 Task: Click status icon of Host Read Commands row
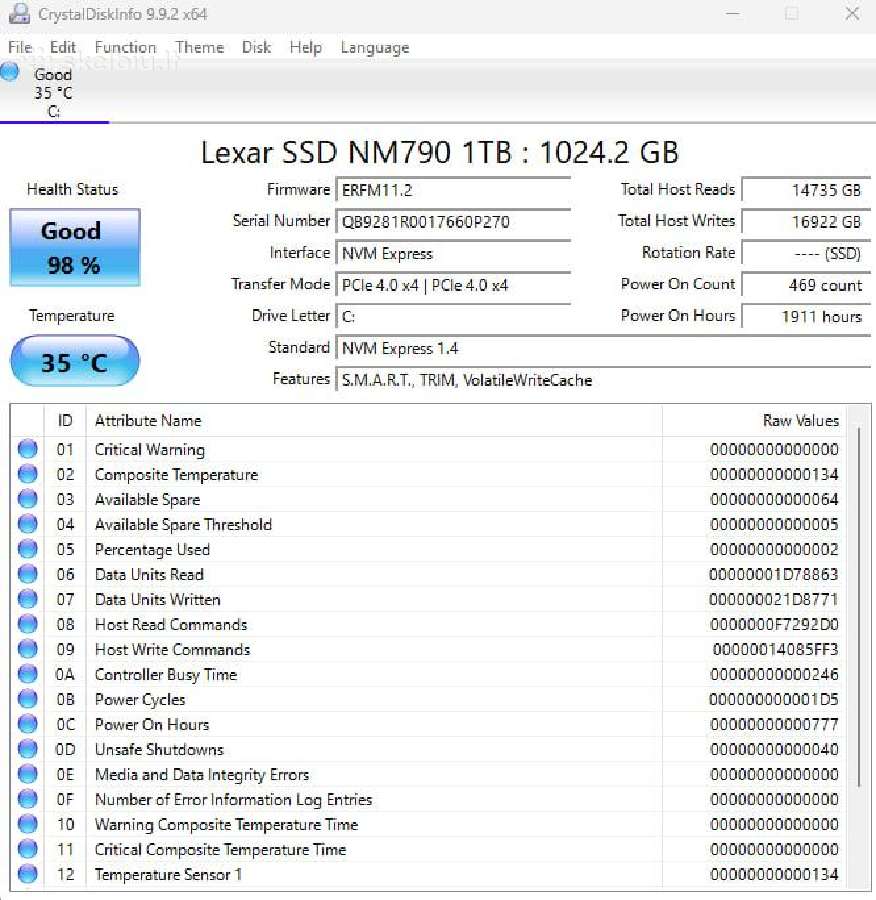[28, 624]
